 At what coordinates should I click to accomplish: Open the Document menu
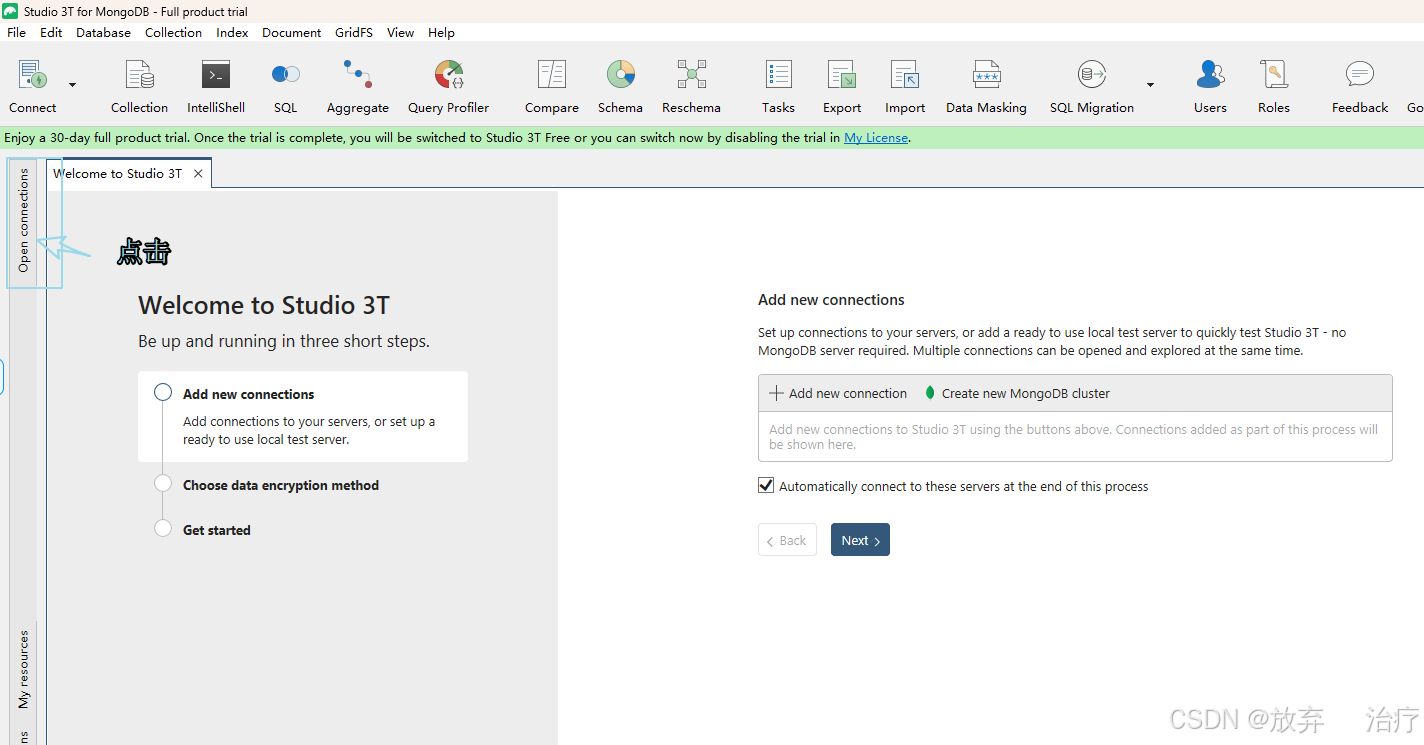pos(292,32)
